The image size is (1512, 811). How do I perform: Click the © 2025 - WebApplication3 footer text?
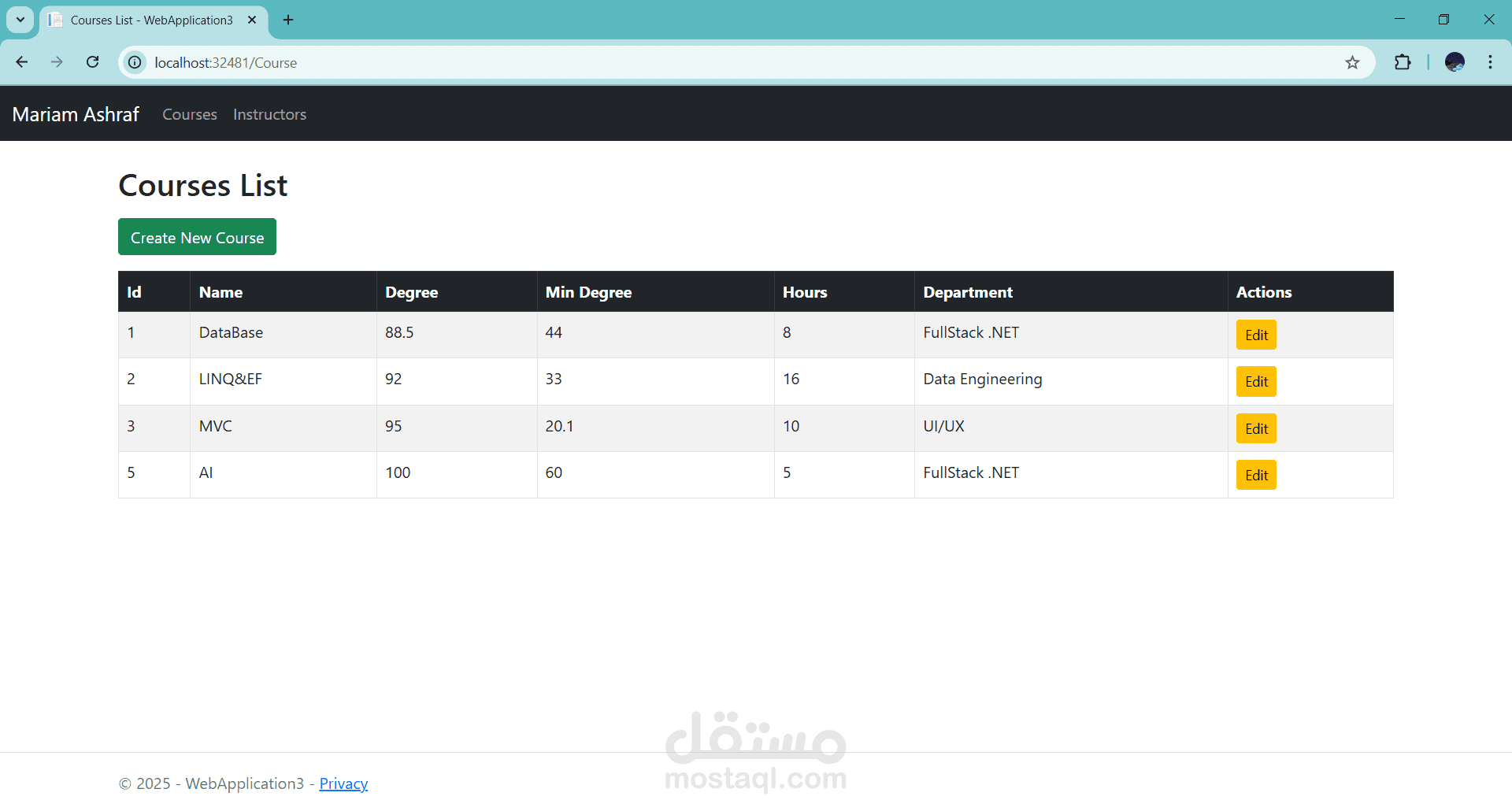tap(211, 783)
